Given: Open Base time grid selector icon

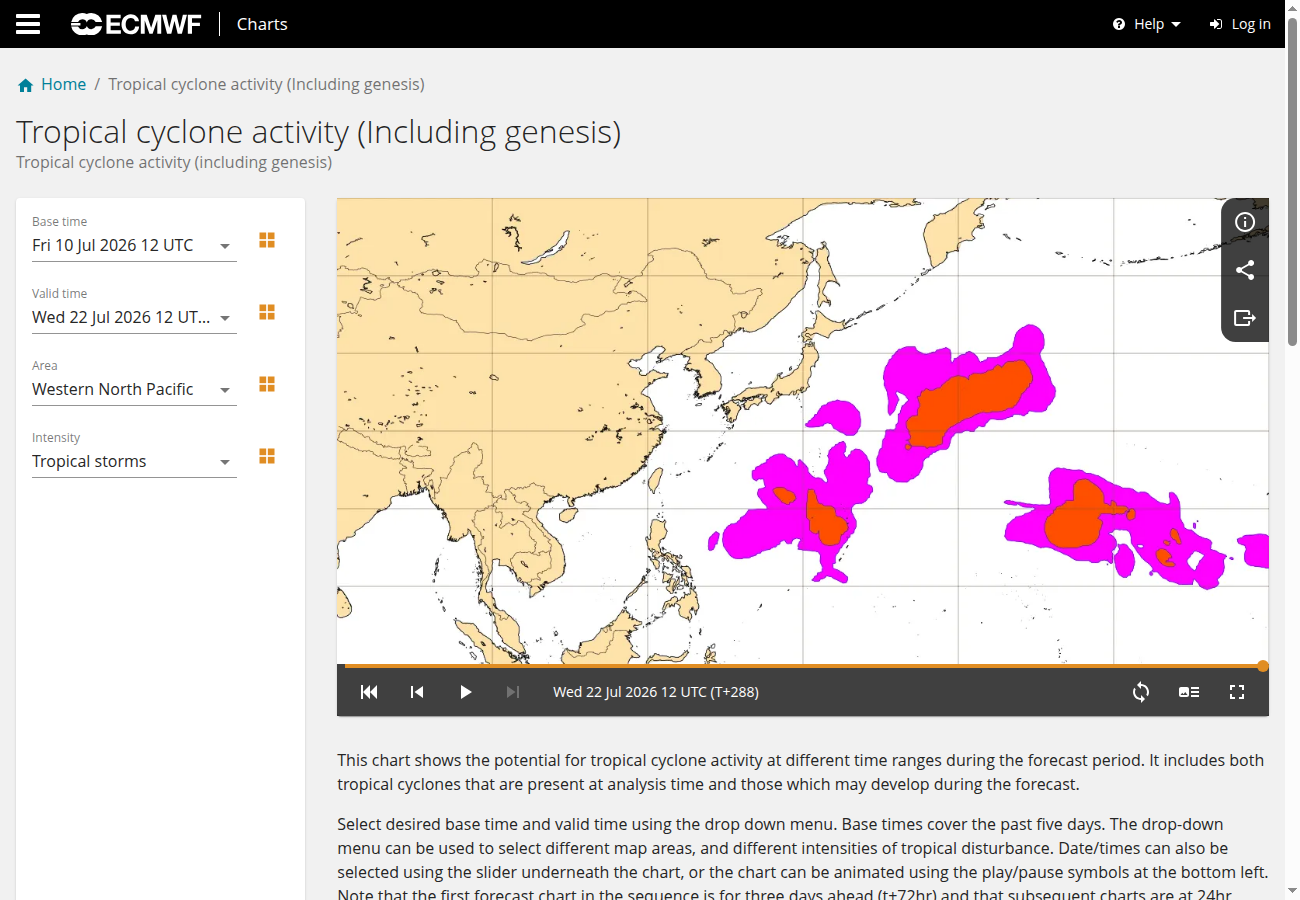Looking at the screenshot, I should coord(267,240).
